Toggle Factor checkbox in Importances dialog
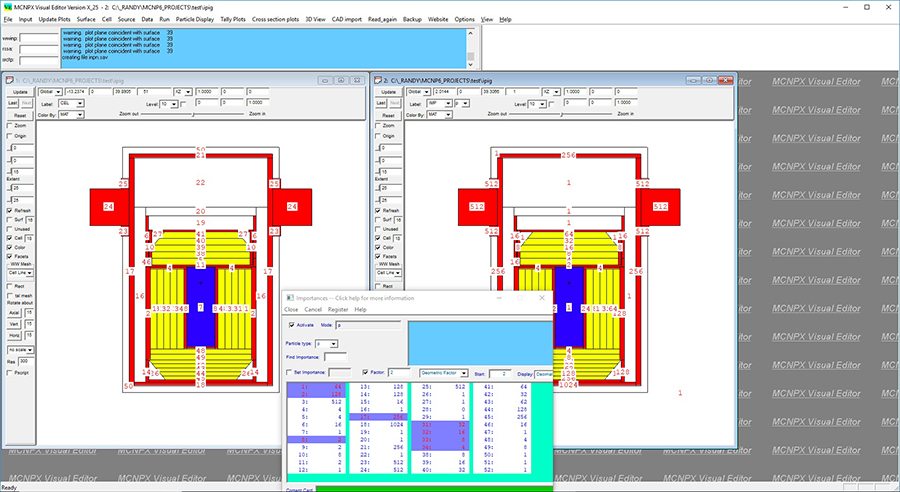This screenshot has width=900, height=492. point(366,372)
